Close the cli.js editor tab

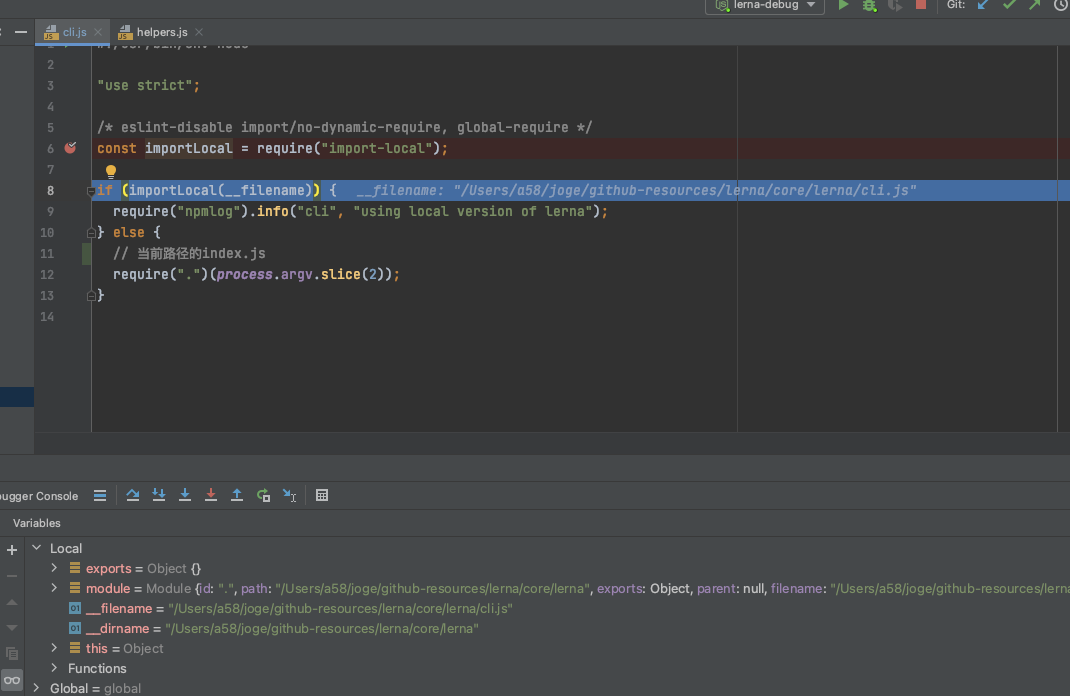click(x=97, y=32)
